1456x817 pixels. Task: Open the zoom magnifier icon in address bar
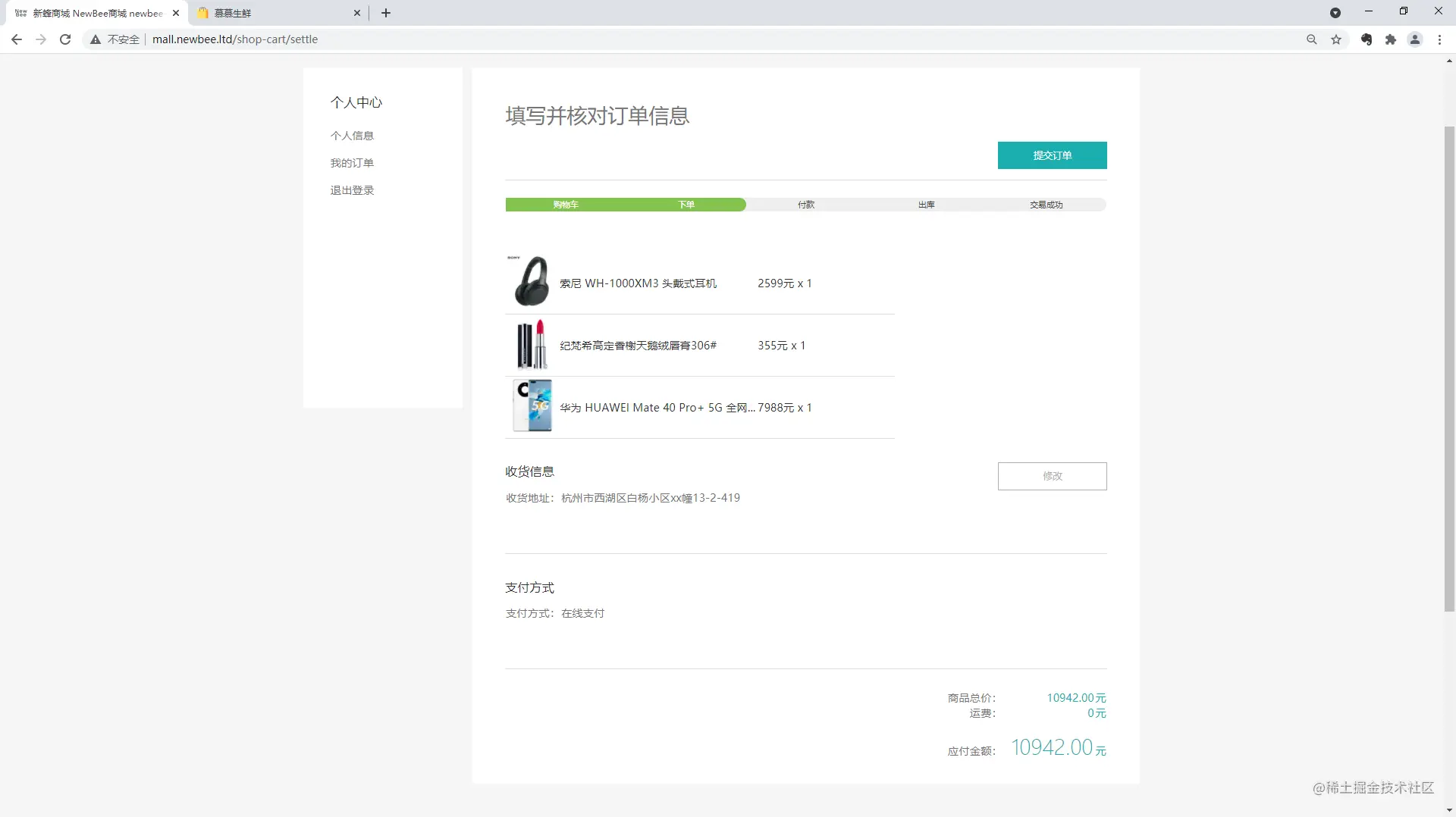[1312, 39]
